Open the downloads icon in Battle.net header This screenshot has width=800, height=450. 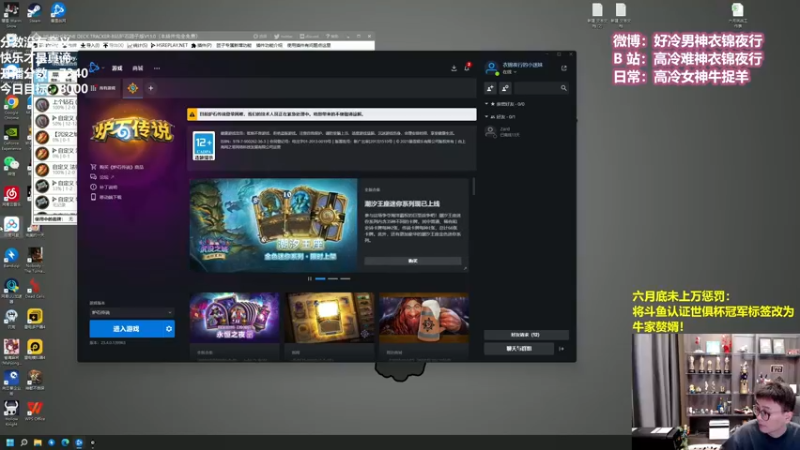coord(454,68)
